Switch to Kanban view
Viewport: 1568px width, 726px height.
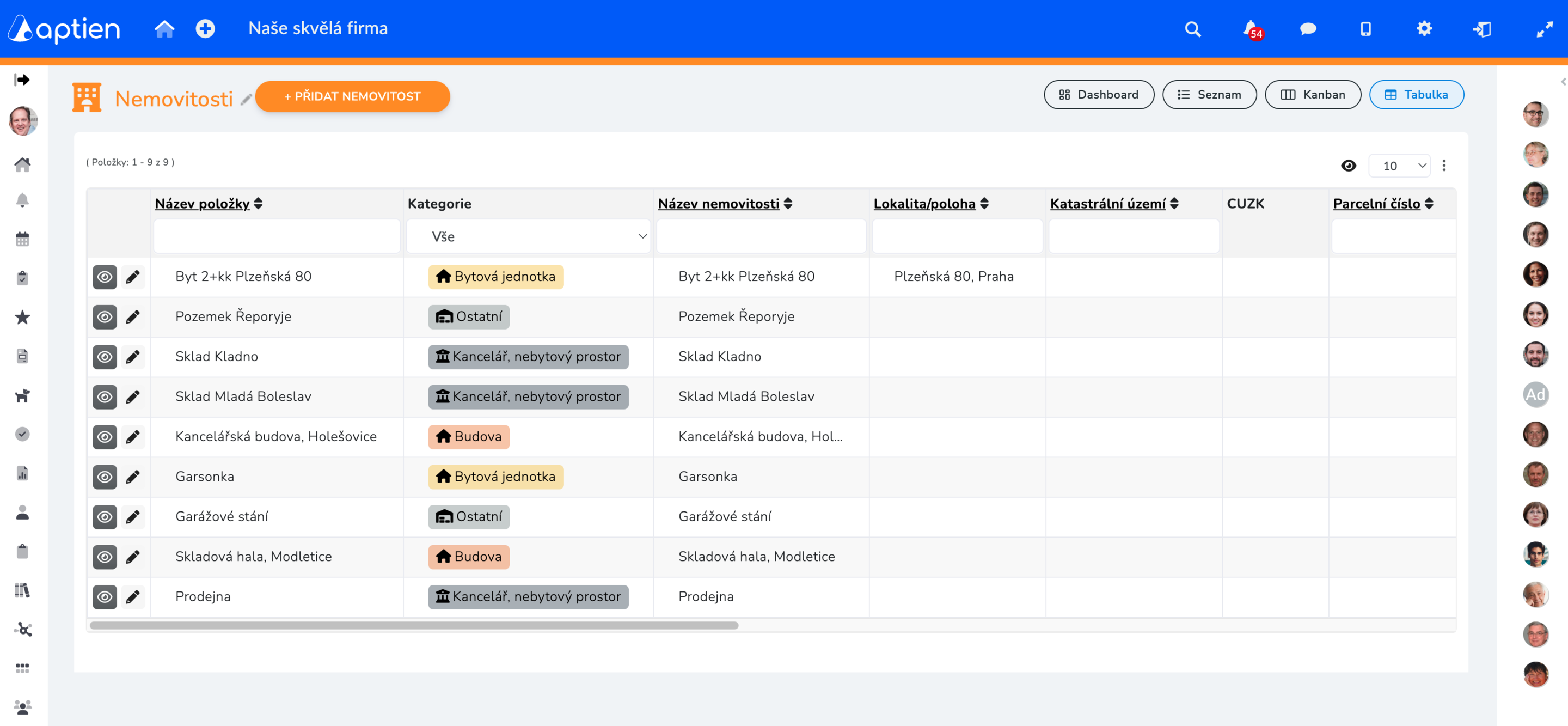click(1312, 94)
